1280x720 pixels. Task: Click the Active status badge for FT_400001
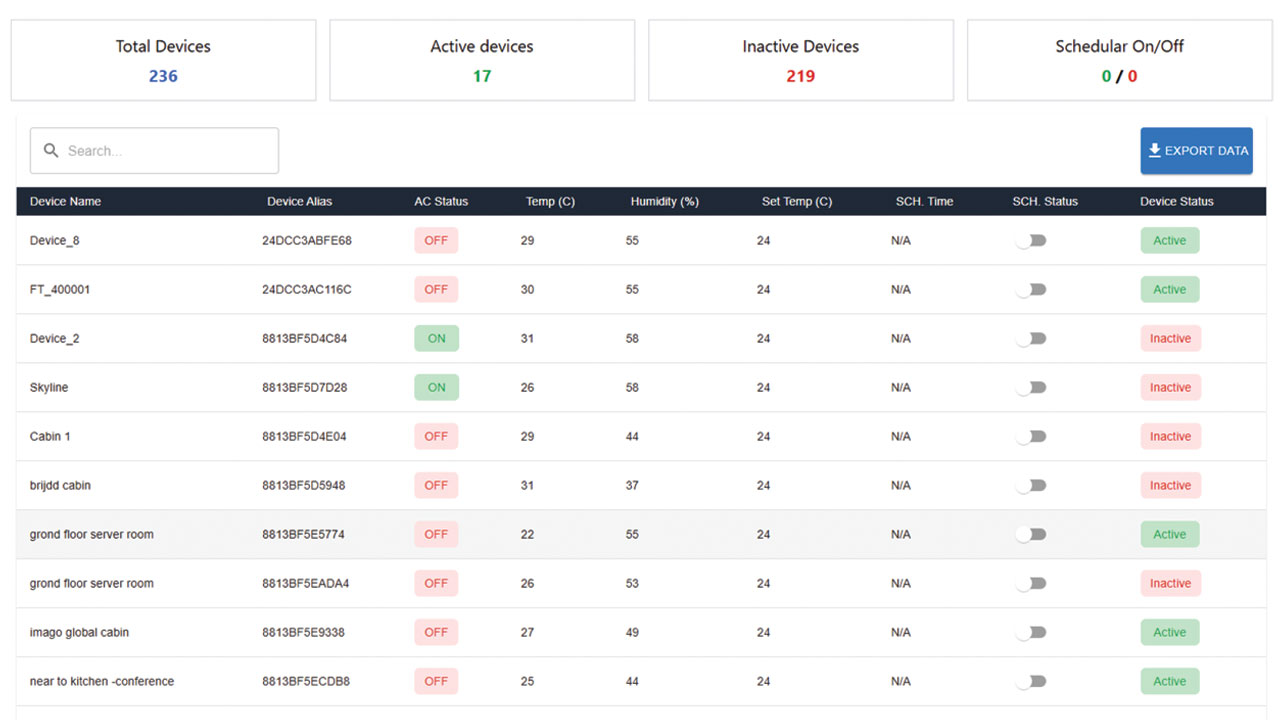[x=1170, y=290]
